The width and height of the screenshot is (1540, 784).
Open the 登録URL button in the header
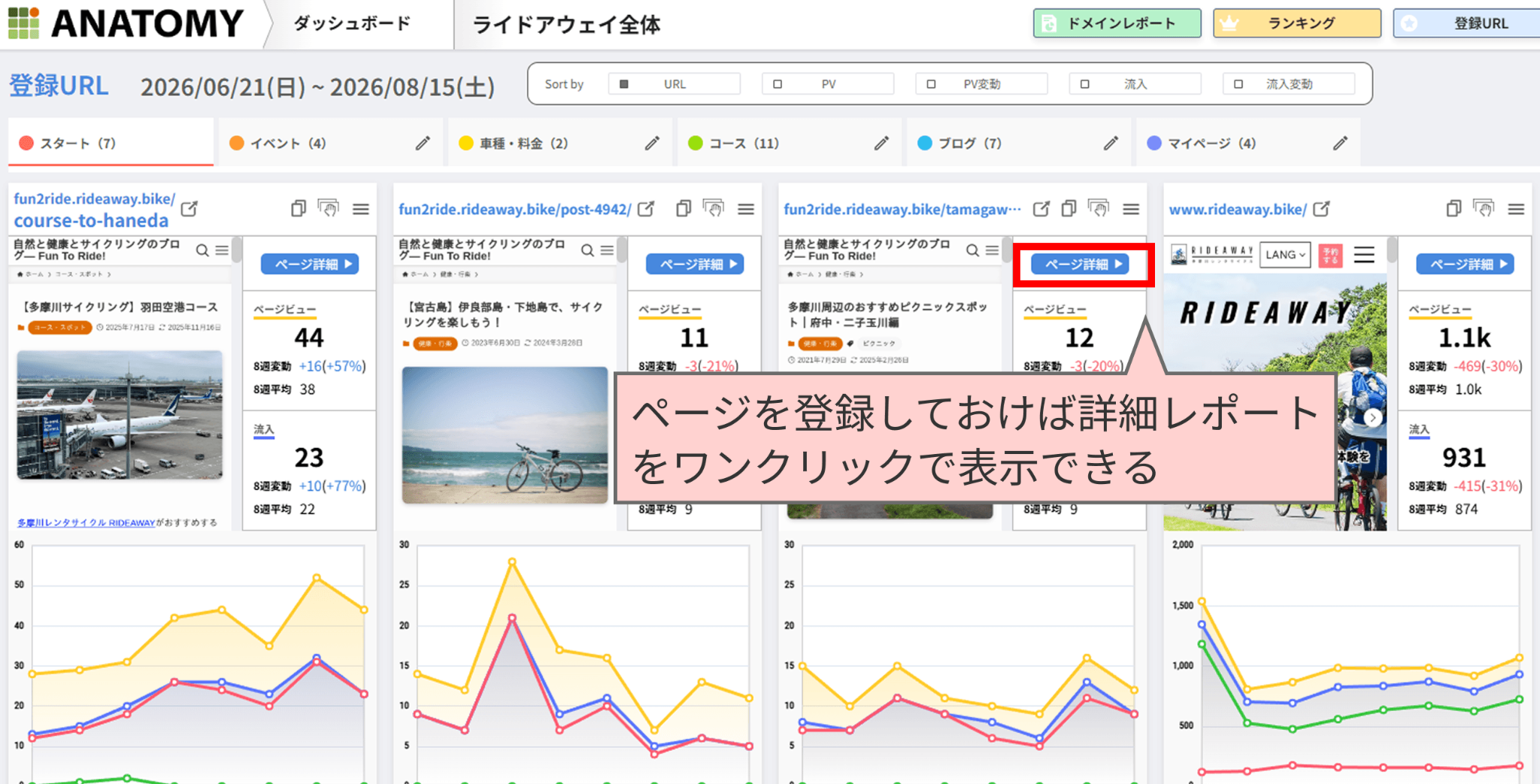(x=1466, y=23)
